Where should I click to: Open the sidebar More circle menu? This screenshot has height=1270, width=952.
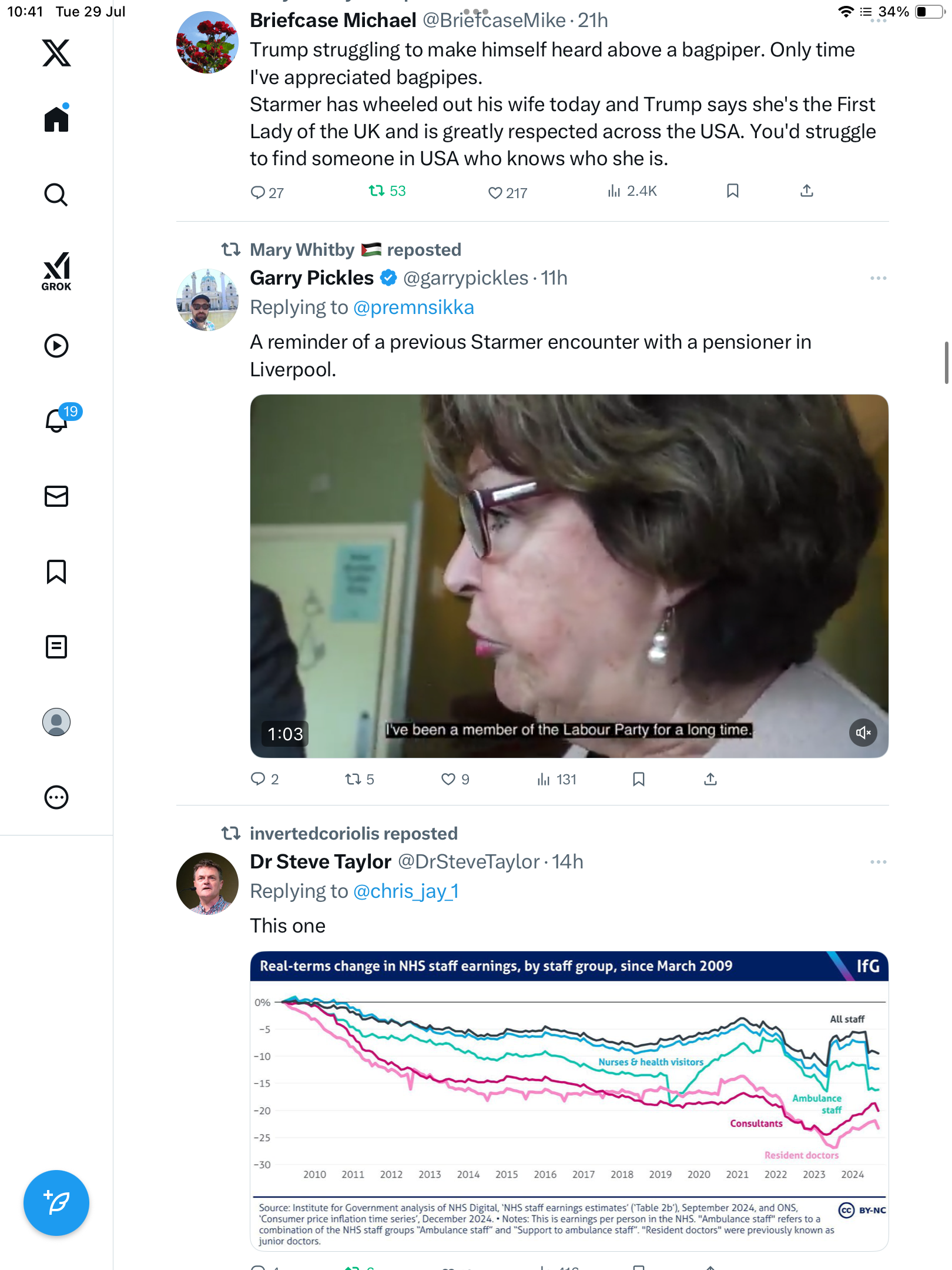56,797
